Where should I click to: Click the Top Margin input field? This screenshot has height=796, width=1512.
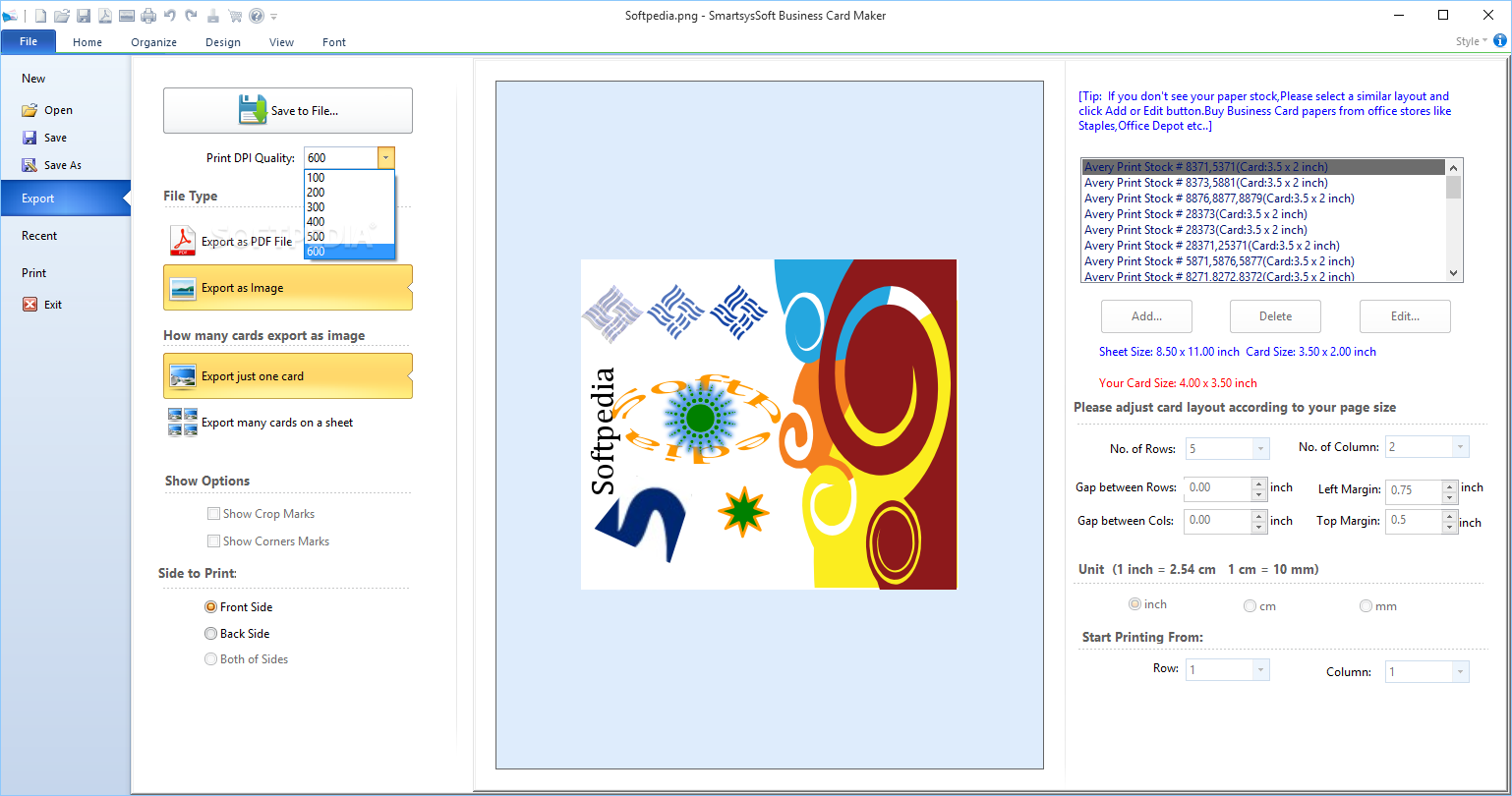coord(1414,521)
